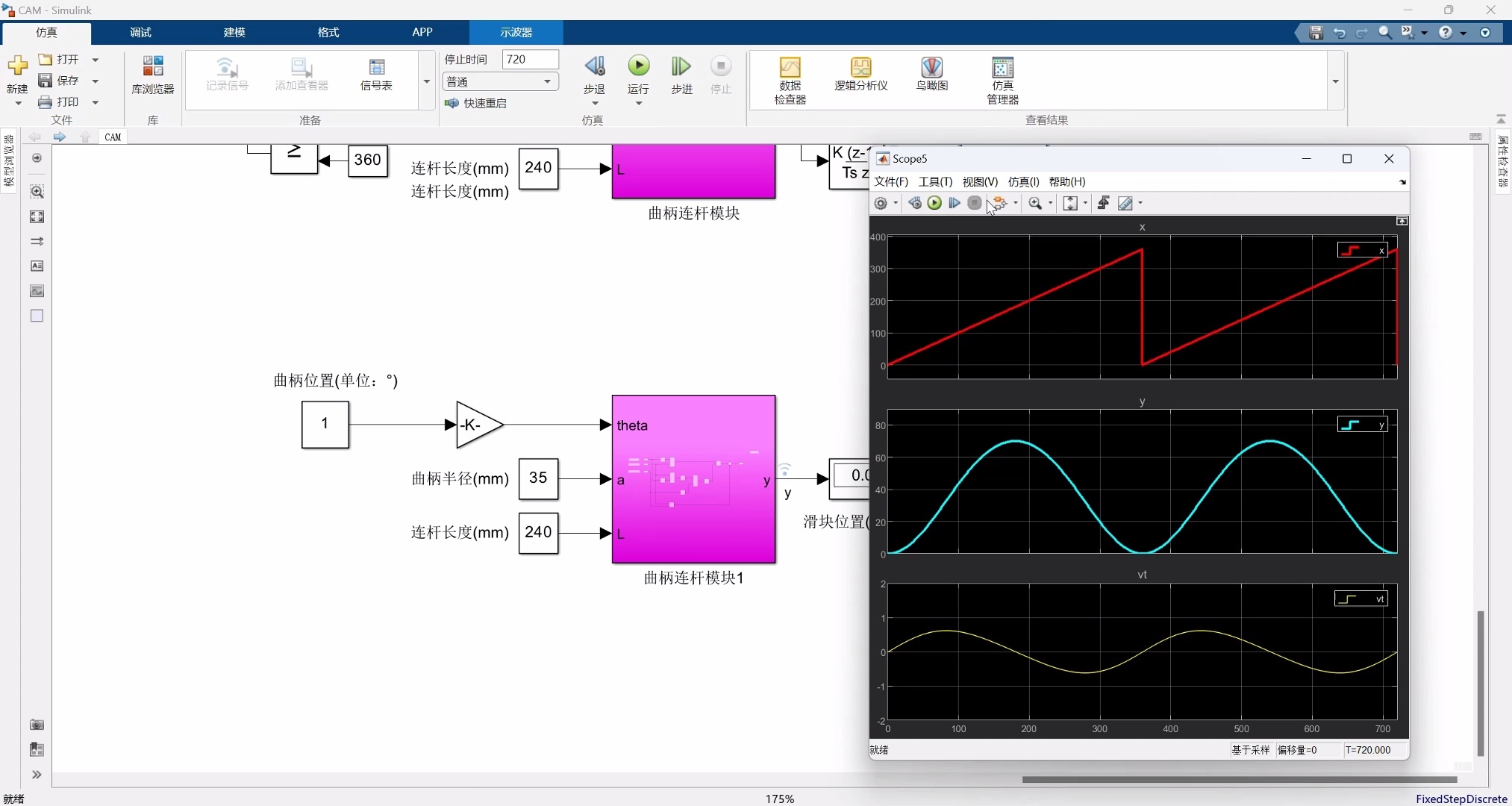Toggle the x signal legend entry

(1362, 251)
